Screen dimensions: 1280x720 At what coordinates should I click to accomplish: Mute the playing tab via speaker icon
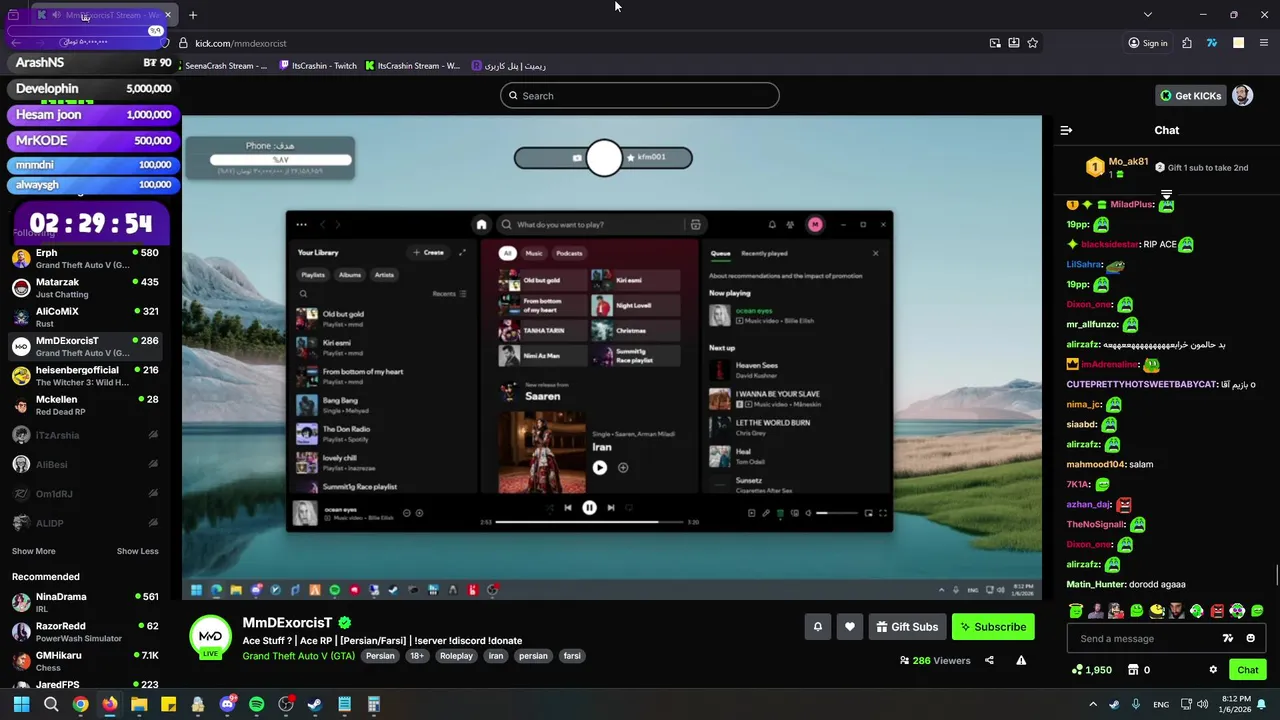tap(54, 15)
